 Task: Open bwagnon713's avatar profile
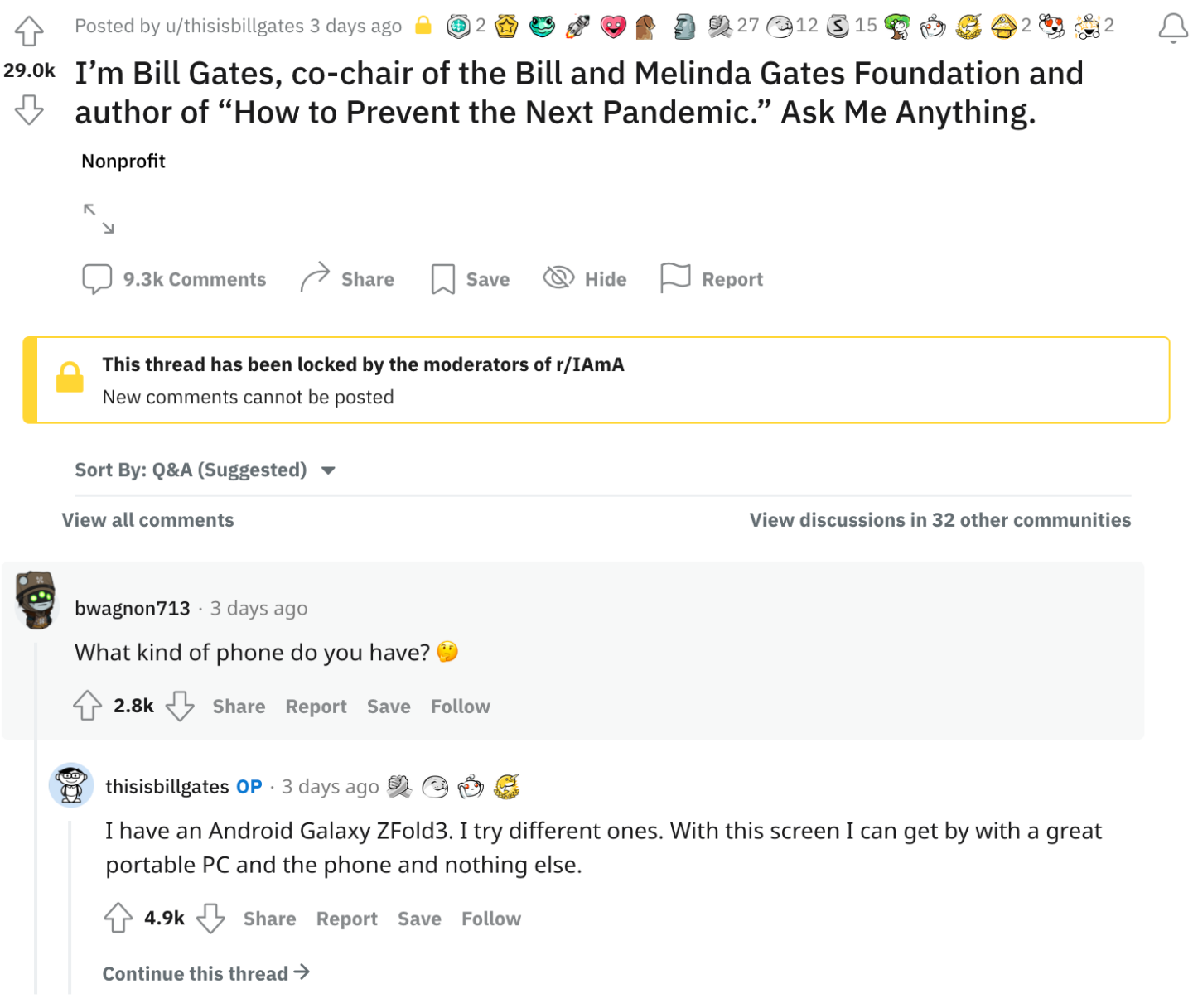pyautogui.click(x=36, y=600)
